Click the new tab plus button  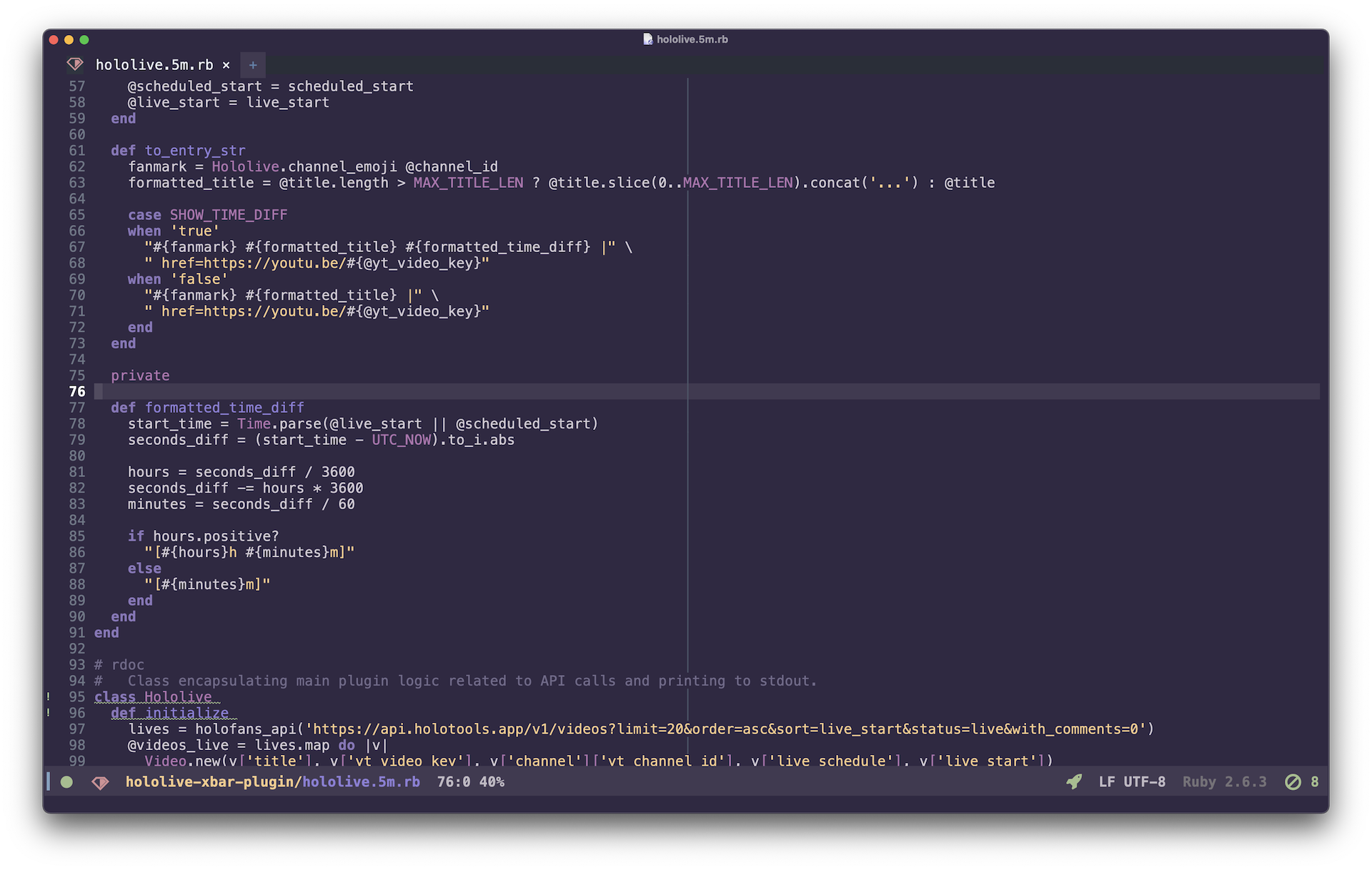point(252,65)
